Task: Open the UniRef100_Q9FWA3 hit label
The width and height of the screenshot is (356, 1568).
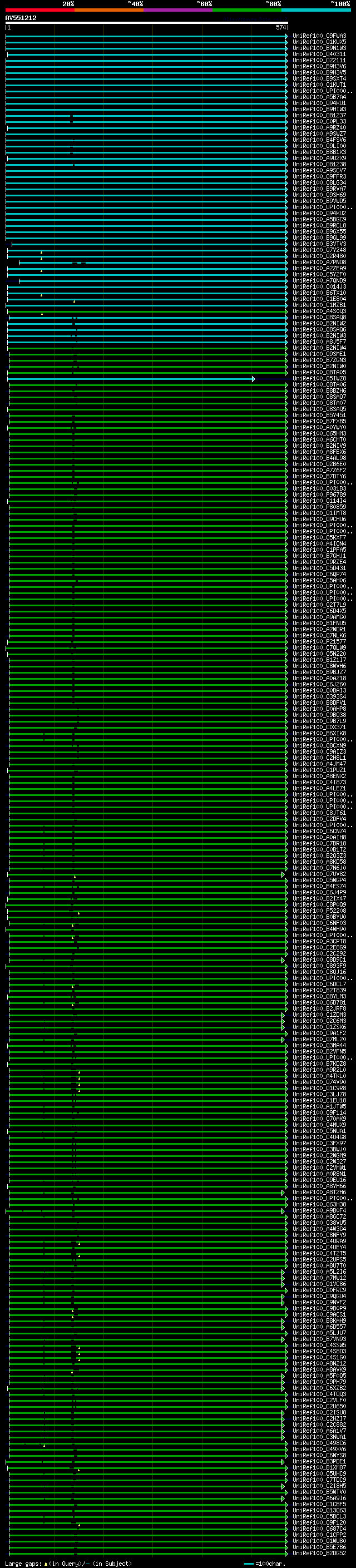Action: tap(319, 36)
